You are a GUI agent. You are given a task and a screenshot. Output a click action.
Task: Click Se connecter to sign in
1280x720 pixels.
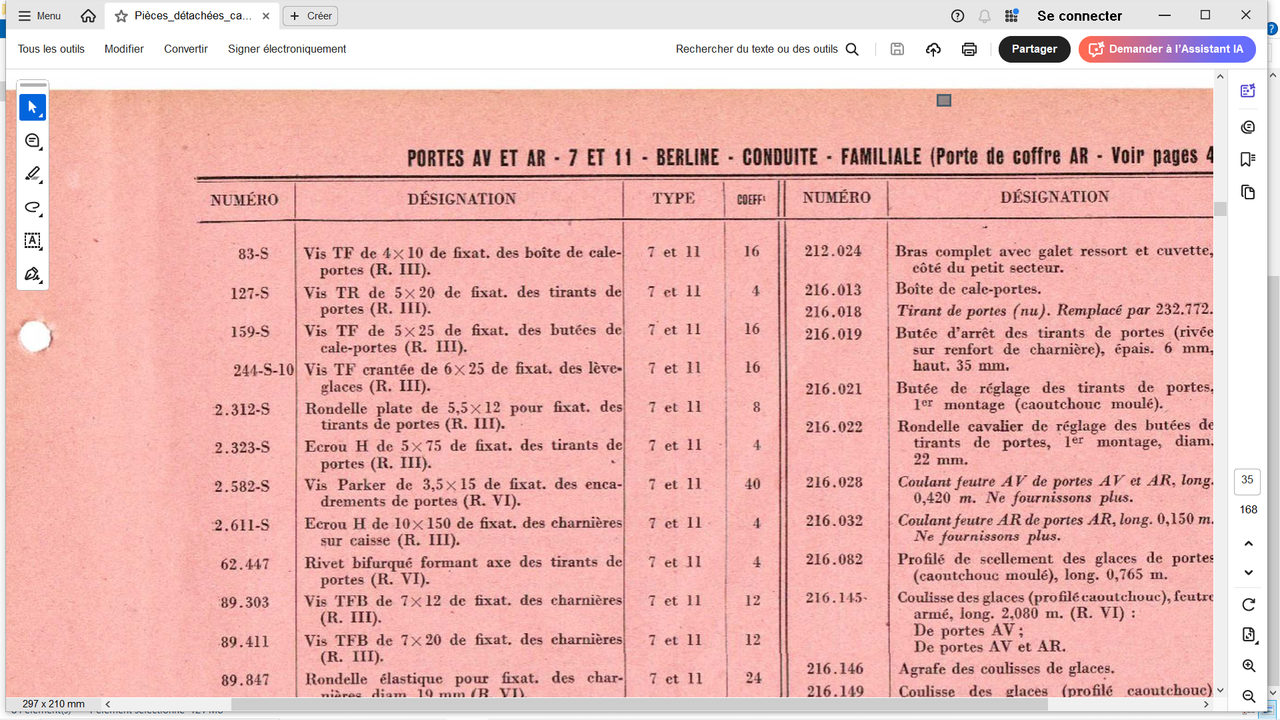point(1080,16)
